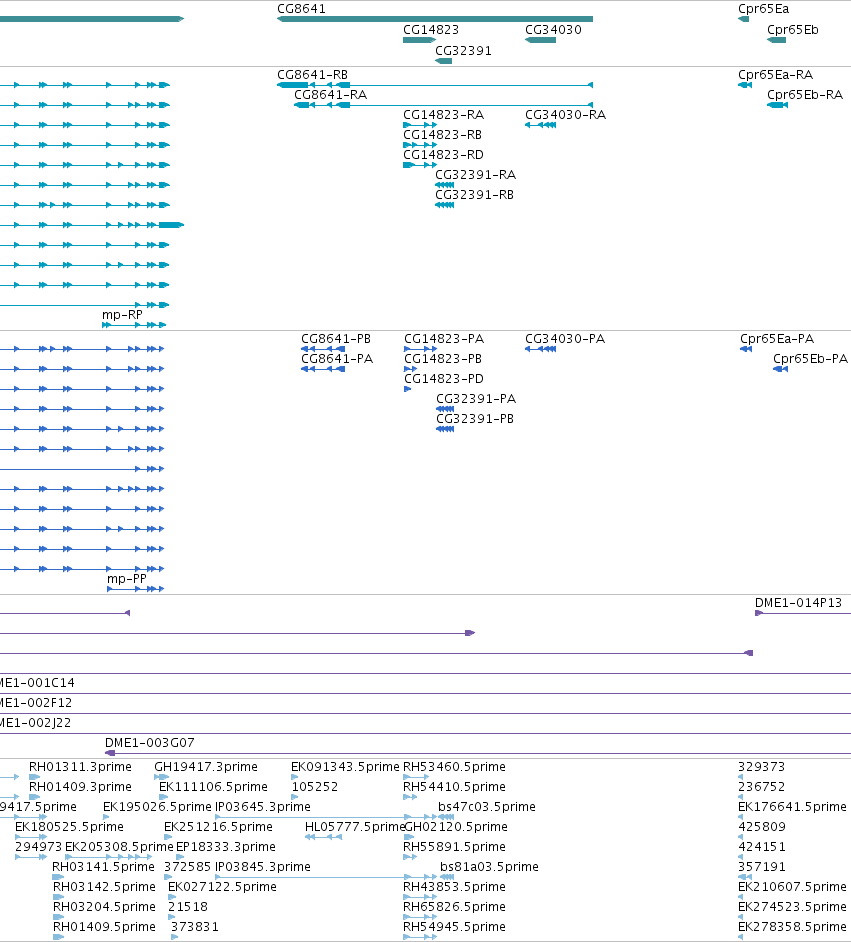Select transcript CG8641-RB
The image size is (851, 942).
pyautogui.click(x=435, y=85)
